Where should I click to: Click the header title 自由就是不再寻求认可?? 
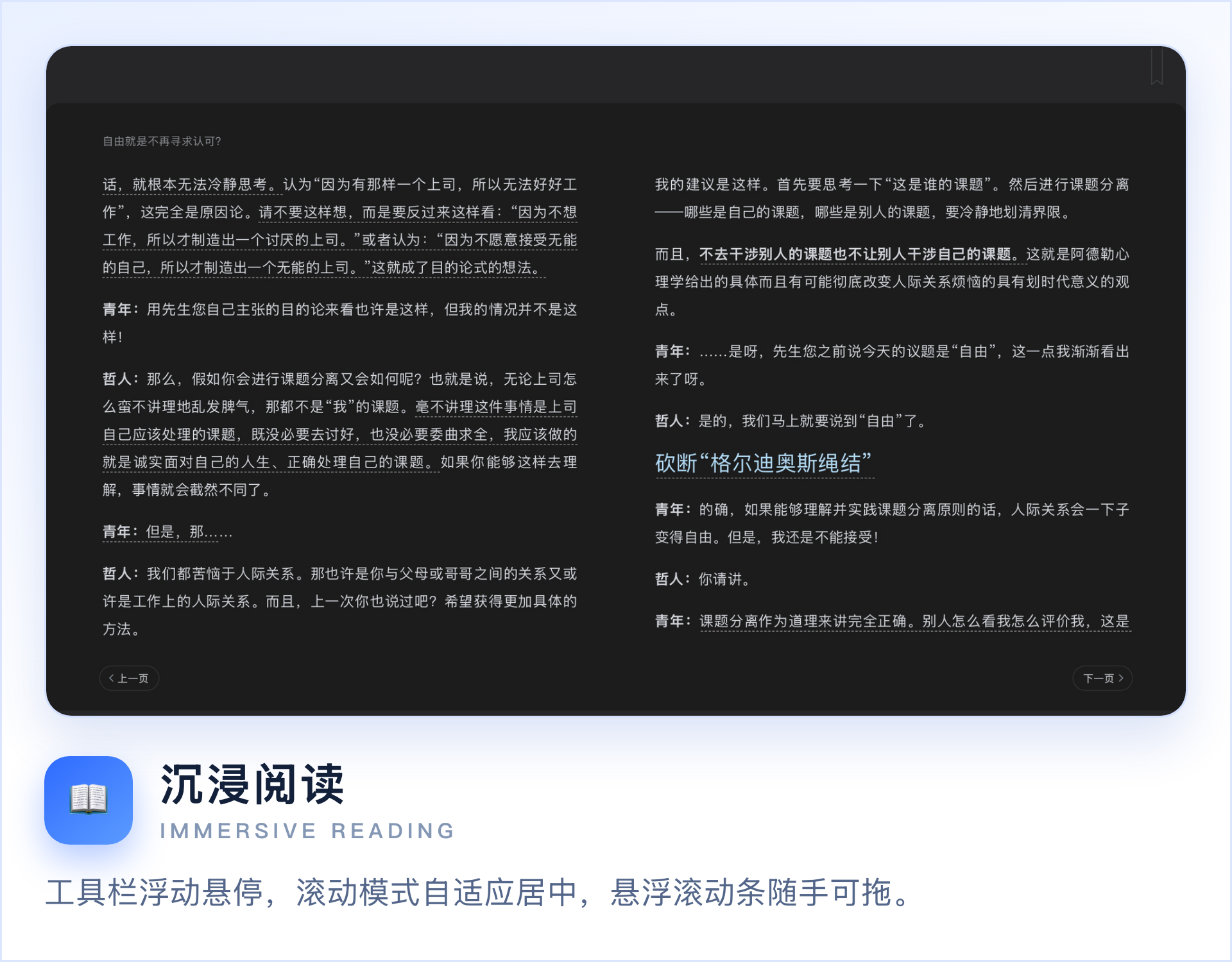pos(162,141)
